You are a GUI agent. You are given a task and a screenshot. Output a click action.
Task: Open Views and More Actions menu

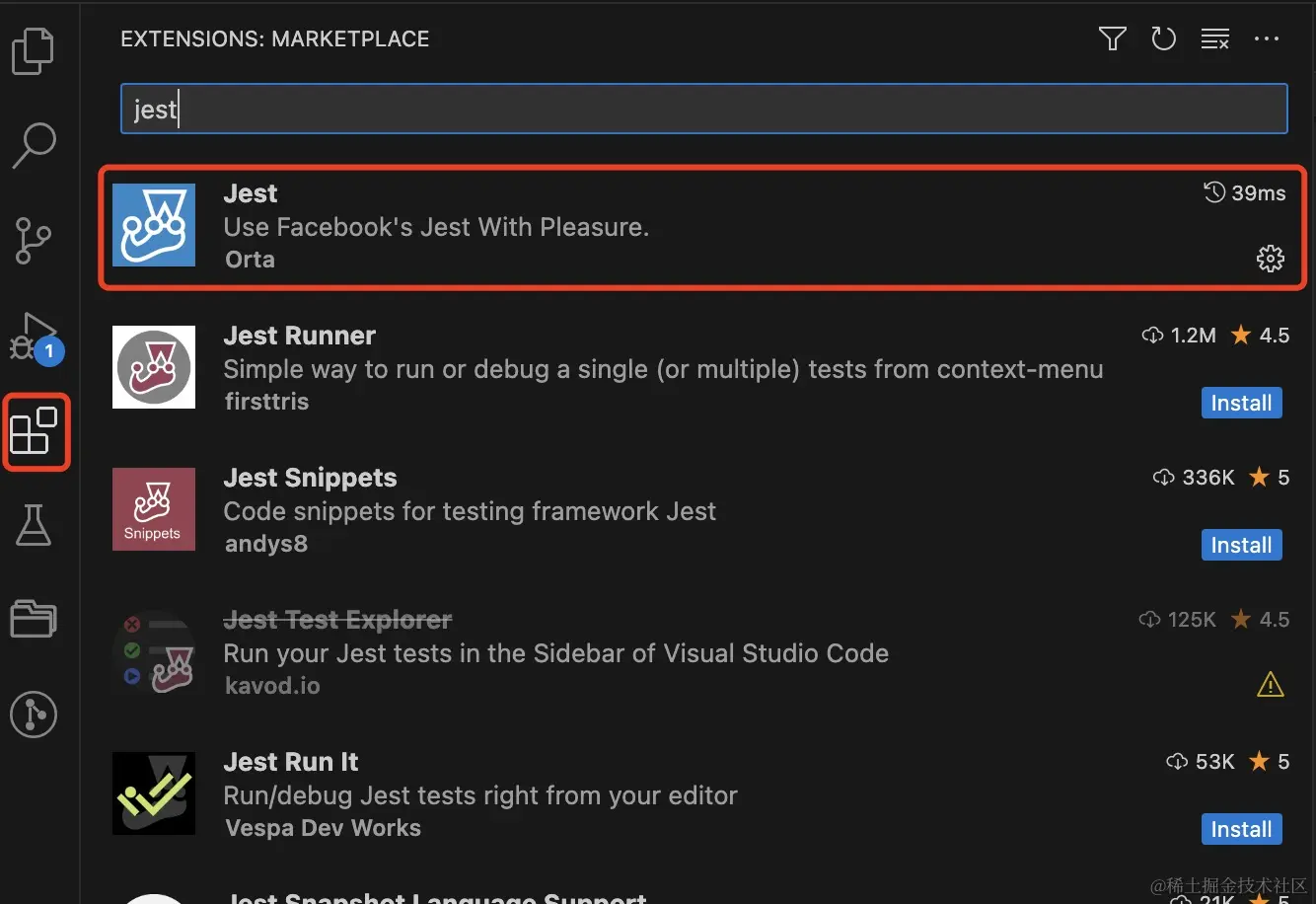pyautogui.click(x=1266, y=39)
